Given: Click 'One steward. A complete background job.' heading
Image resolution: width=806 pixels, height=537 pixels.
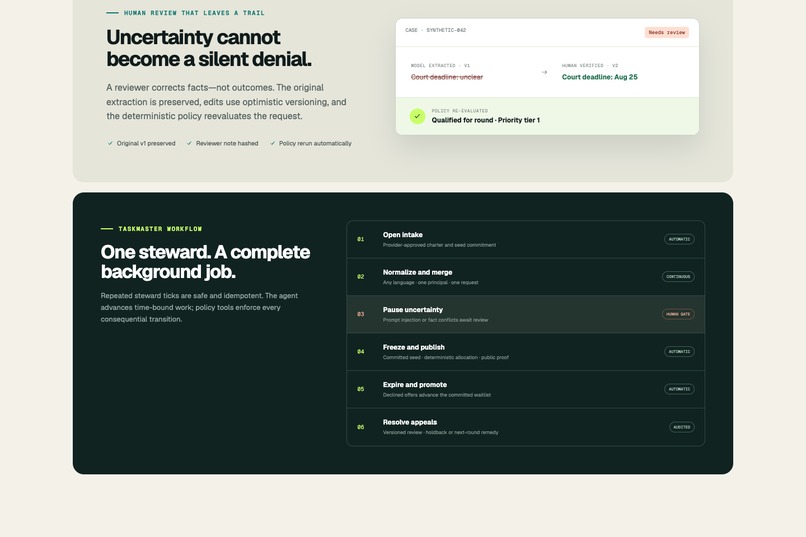Looking at the screenshot, I should 205,262.
